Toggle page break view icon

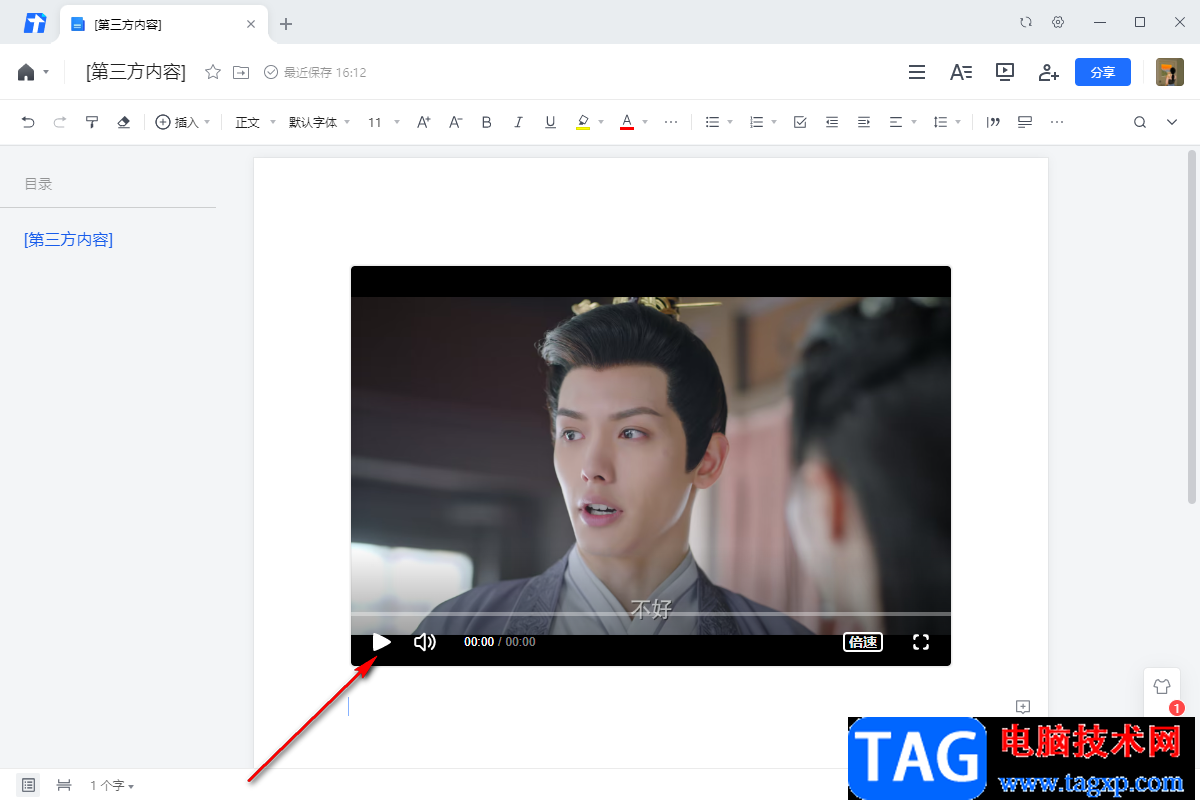coord(64,785)
